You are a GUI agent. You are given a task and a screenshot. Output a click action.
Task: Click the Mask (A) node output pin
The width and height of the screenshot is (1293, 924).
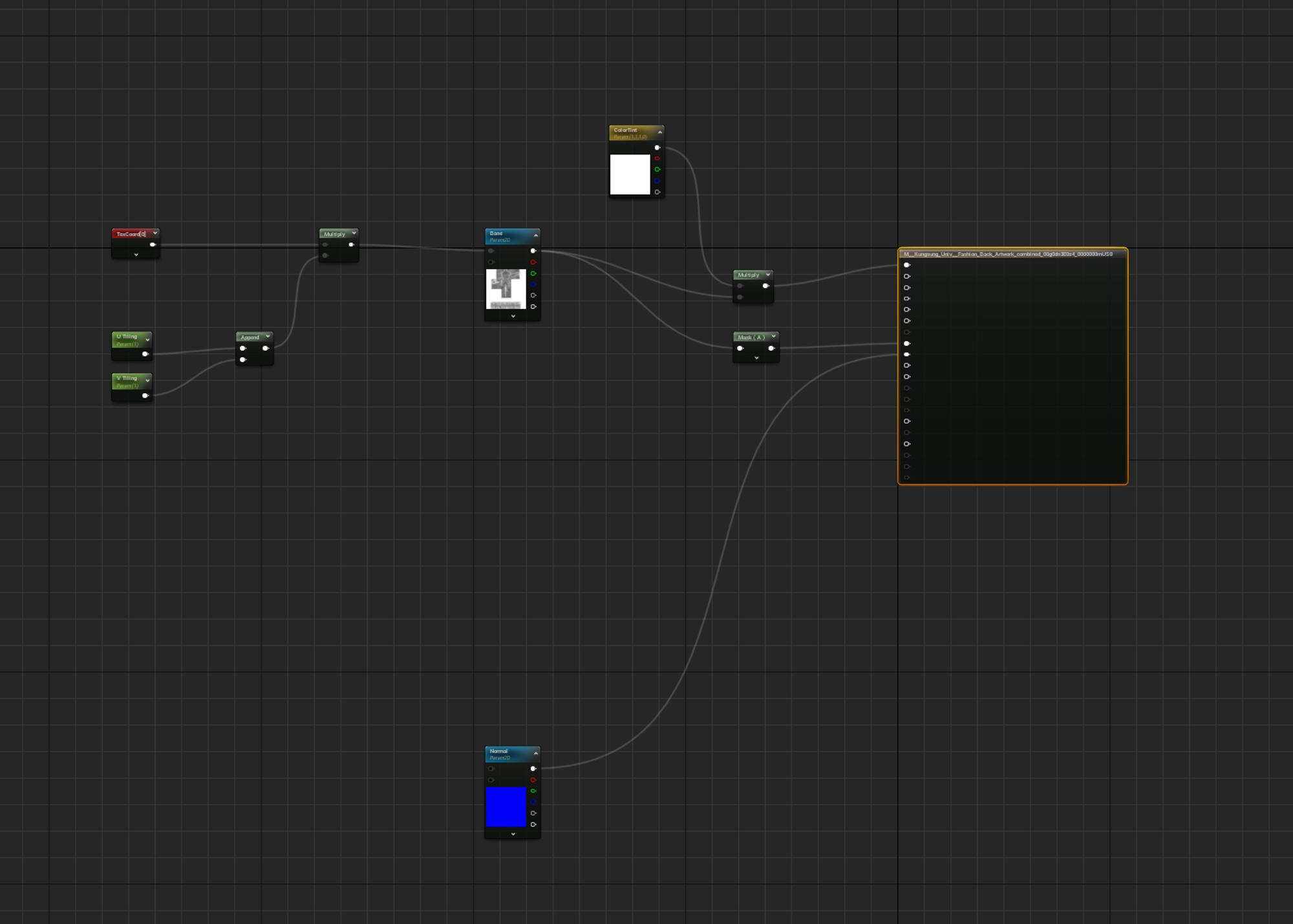click(771, 348)
